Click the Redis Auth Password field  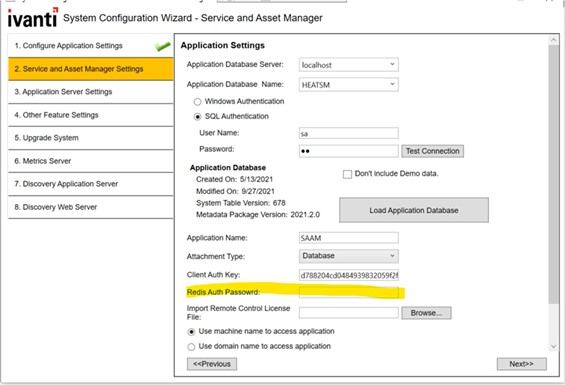click(348, 292)
